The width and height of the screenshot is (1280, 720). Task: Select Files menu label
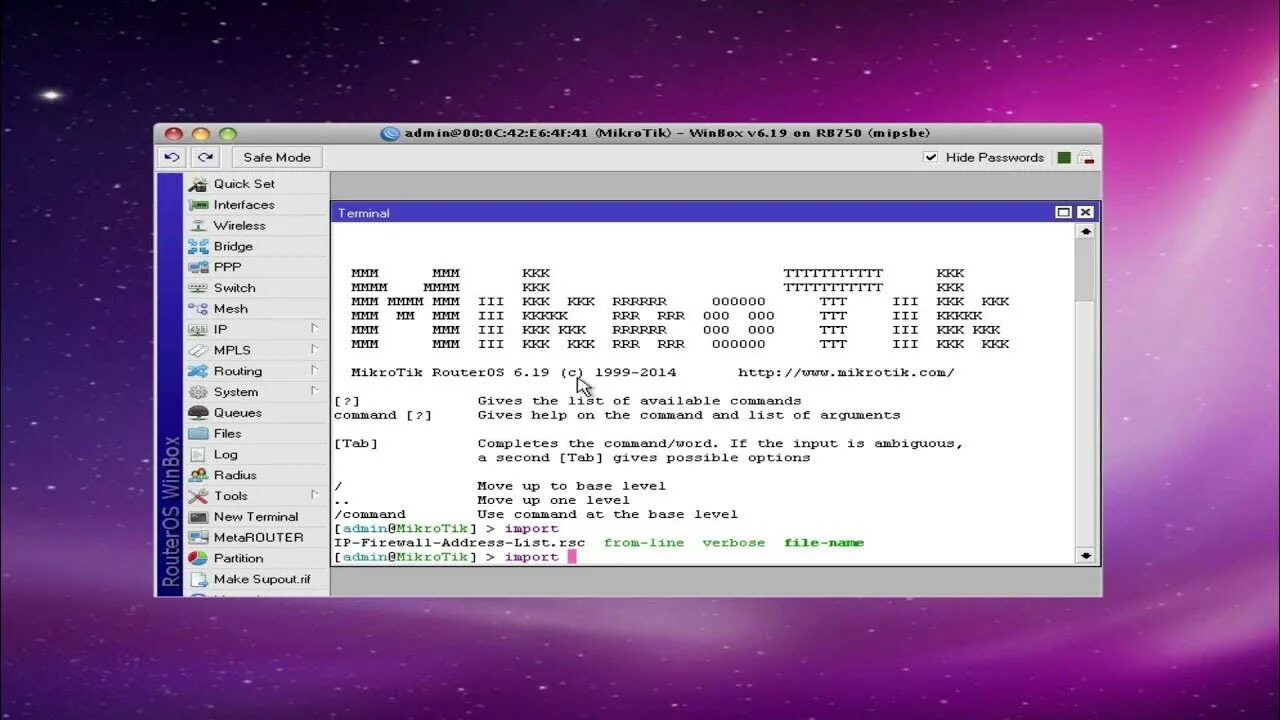click(x=227, y=433)
